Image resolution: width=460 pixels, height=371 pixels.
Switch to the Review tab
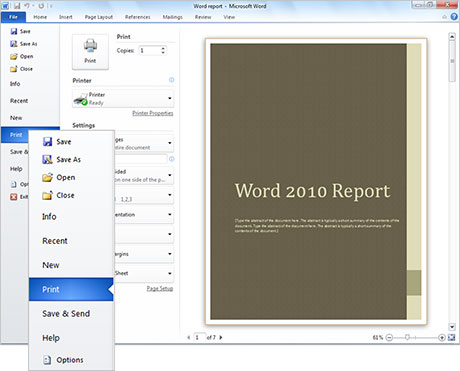(x=203, y=17)
